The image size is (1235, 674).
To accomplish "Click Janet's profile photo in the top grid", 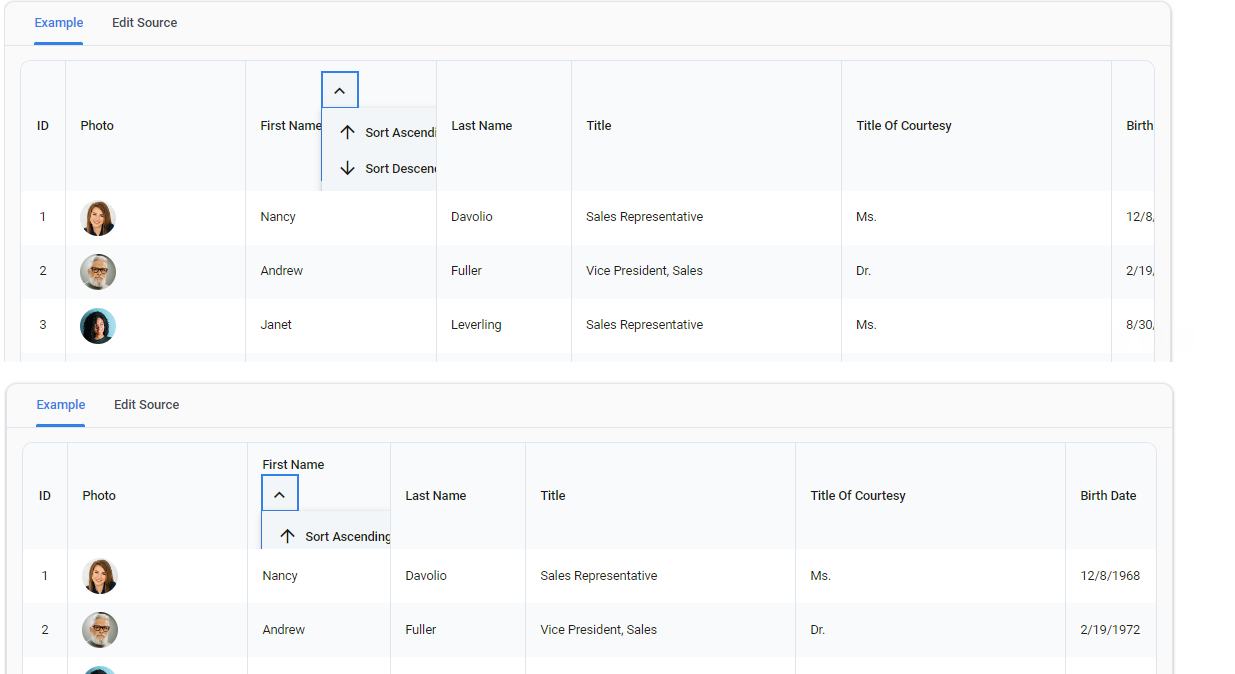I will tap(97, 325).
